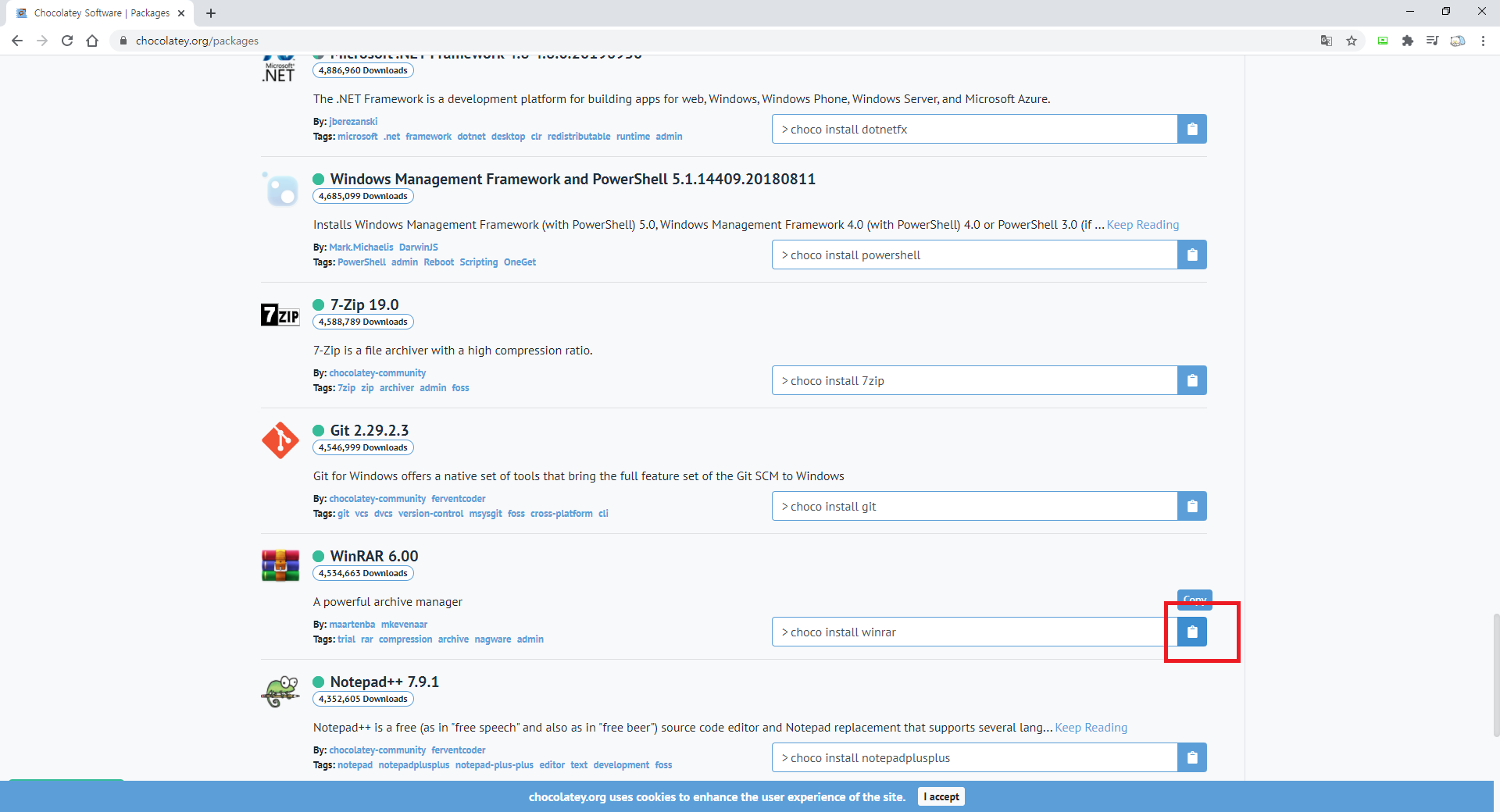Accept the cookies notice

click(x=941, y=796)
